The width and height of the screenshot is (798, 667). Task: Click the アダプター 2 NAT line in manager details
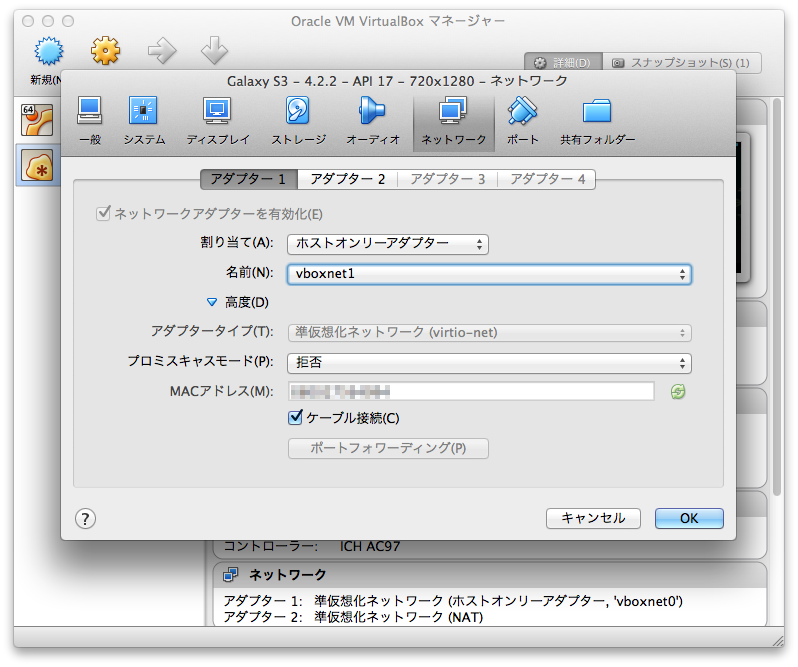point(353,617)
